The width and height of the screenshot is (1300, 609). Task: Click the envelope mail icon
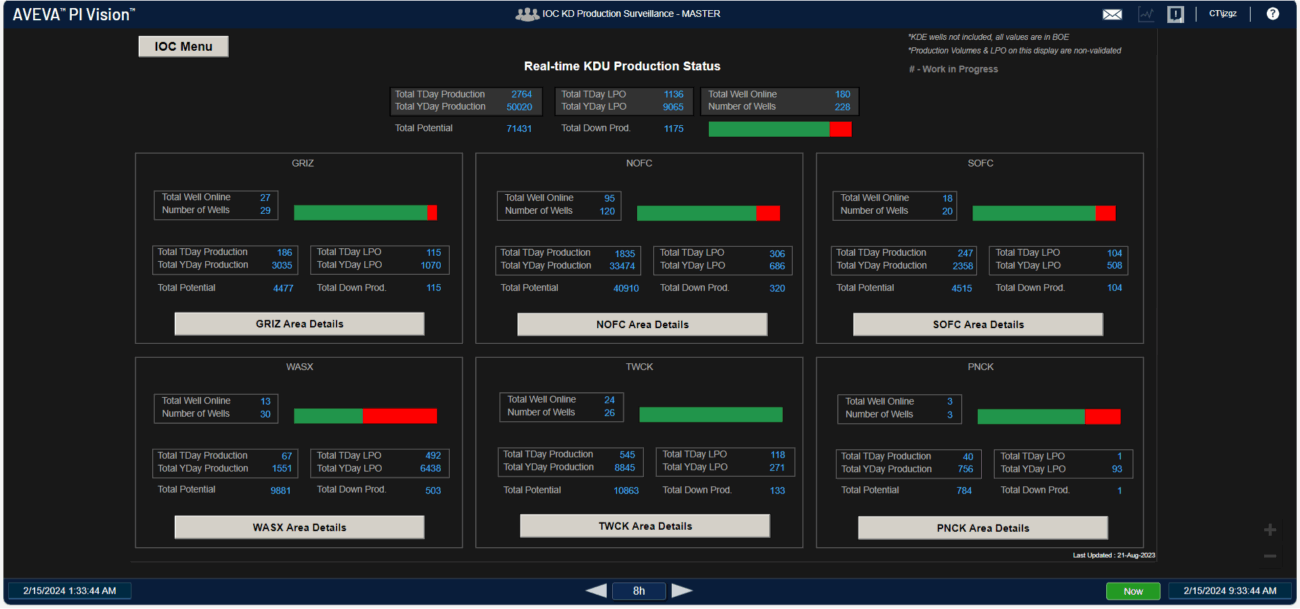pos(1112,14)
